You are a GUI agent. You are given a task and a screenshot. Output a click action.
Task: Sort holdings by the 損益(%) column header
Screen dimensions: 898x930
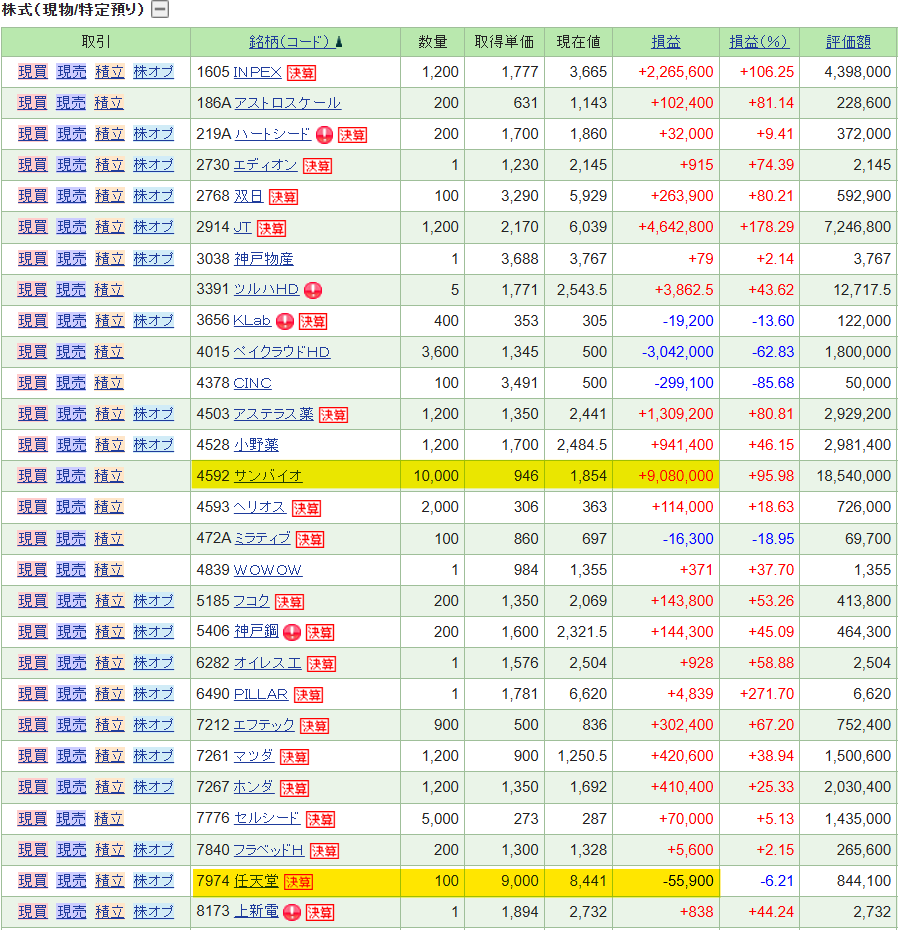tap(759, 42)
